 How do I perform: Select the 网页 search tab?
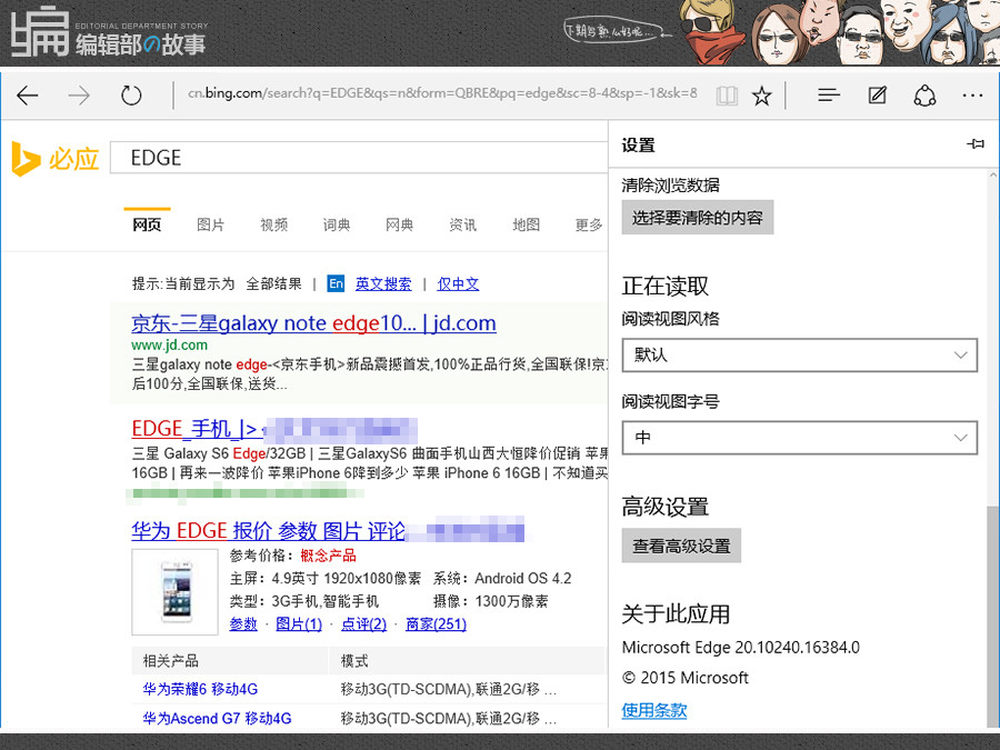click(x=147, y=224)
